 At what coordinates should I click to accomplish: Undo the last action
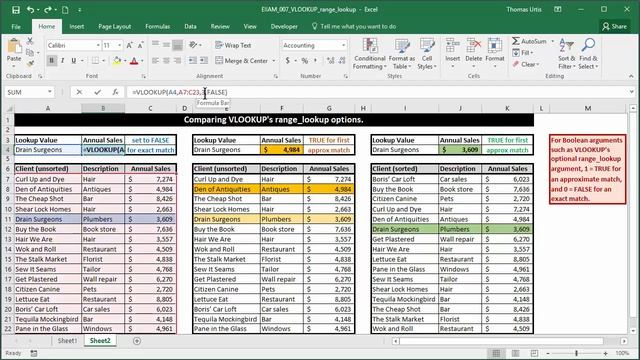pos(30,9)
